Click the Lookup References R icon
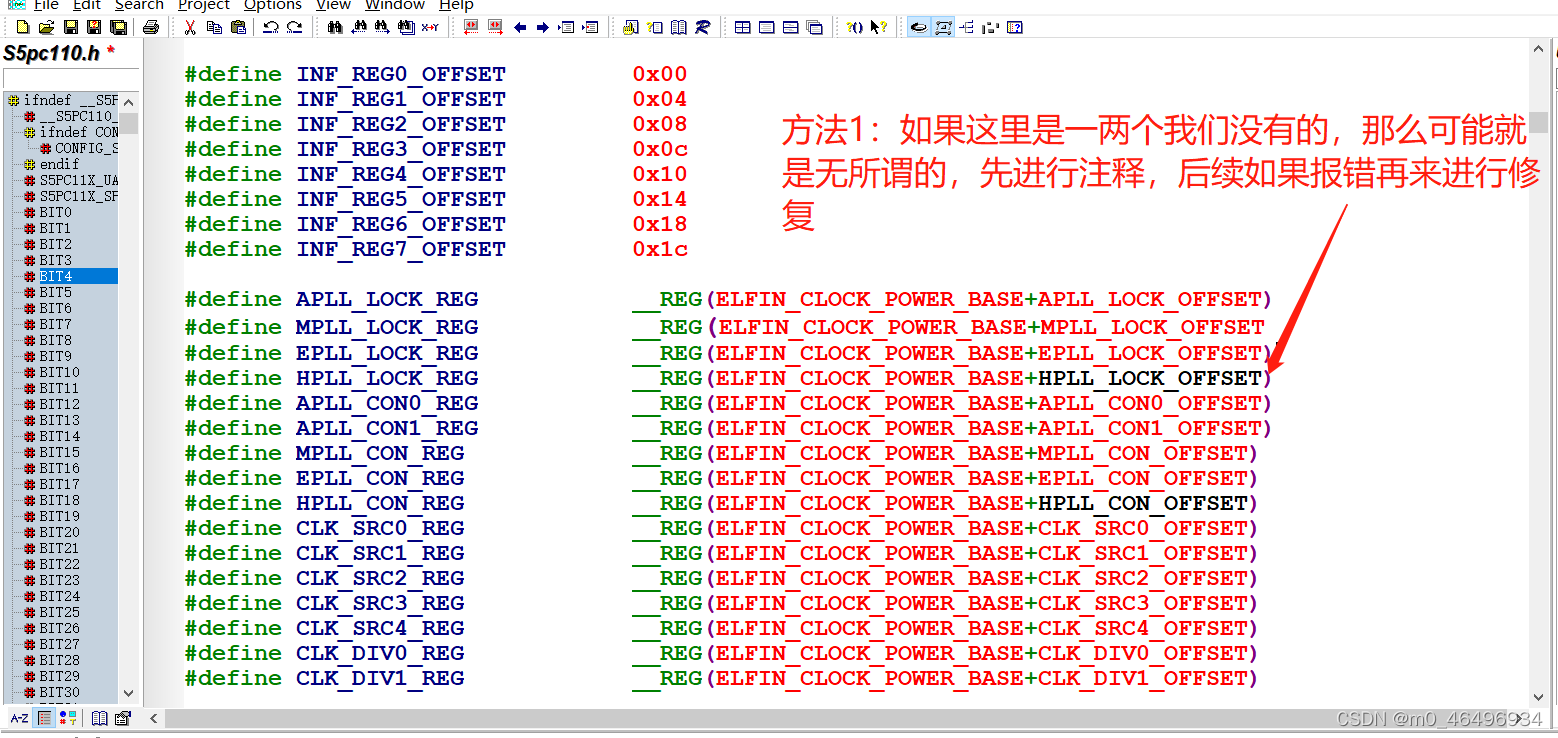This screenshot has width=1558, height=738. point(702,27)
